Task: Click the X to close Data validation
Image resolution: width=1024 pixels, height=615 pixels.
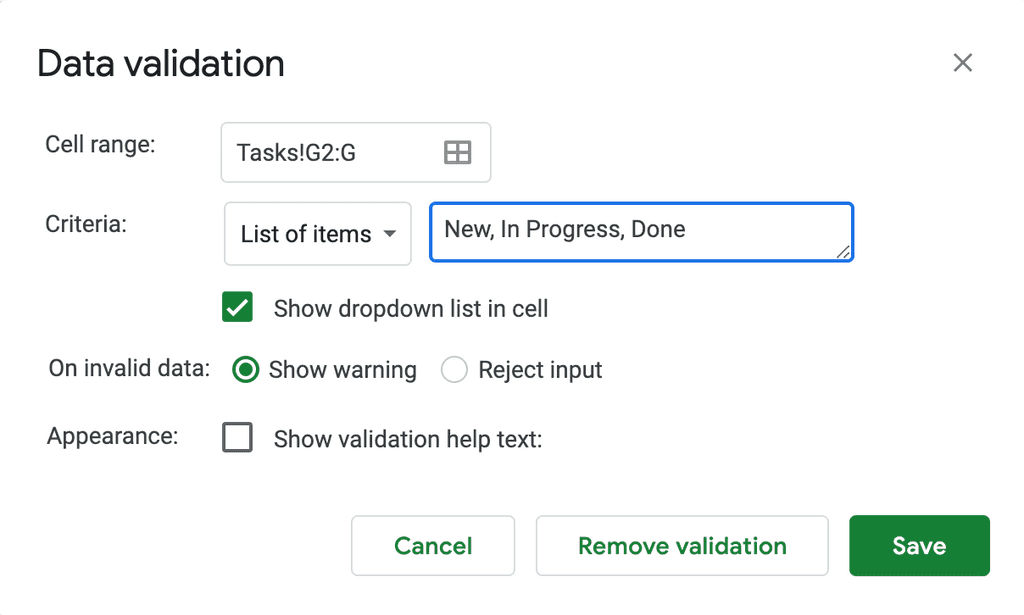Action: (962, 62)
